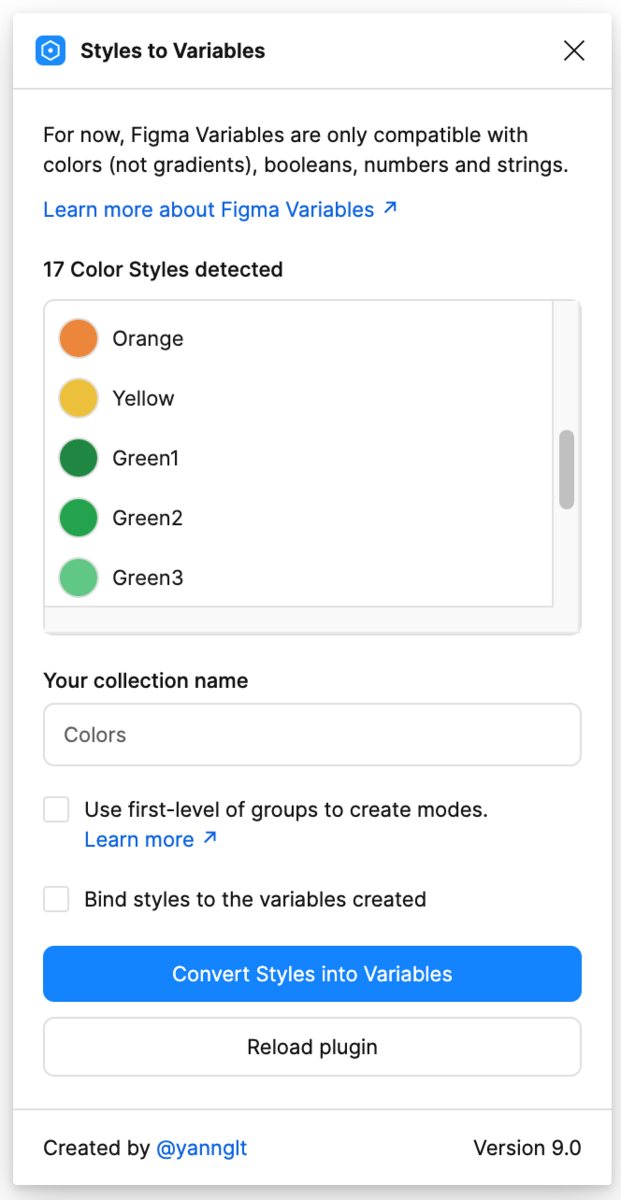The height and width of the screenshot is (1200, 621).
Task: Select the light Green3 color swatch
Action: pos(78,578)
